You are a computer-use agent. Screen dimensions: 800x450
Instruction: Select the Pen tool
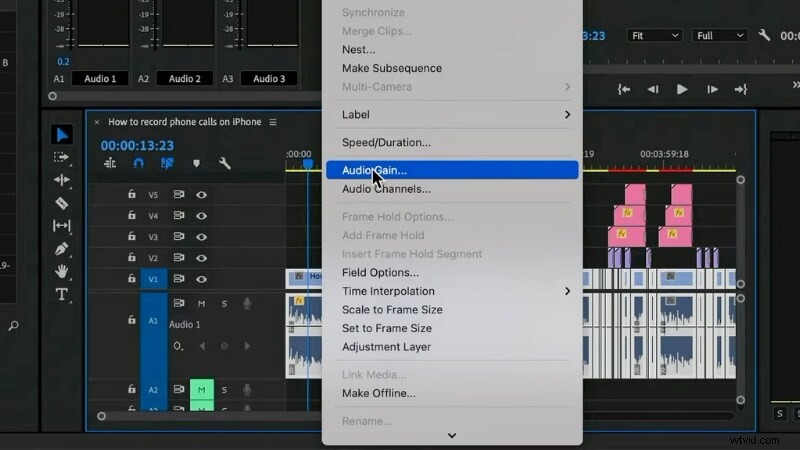click(x=61, y=248)
